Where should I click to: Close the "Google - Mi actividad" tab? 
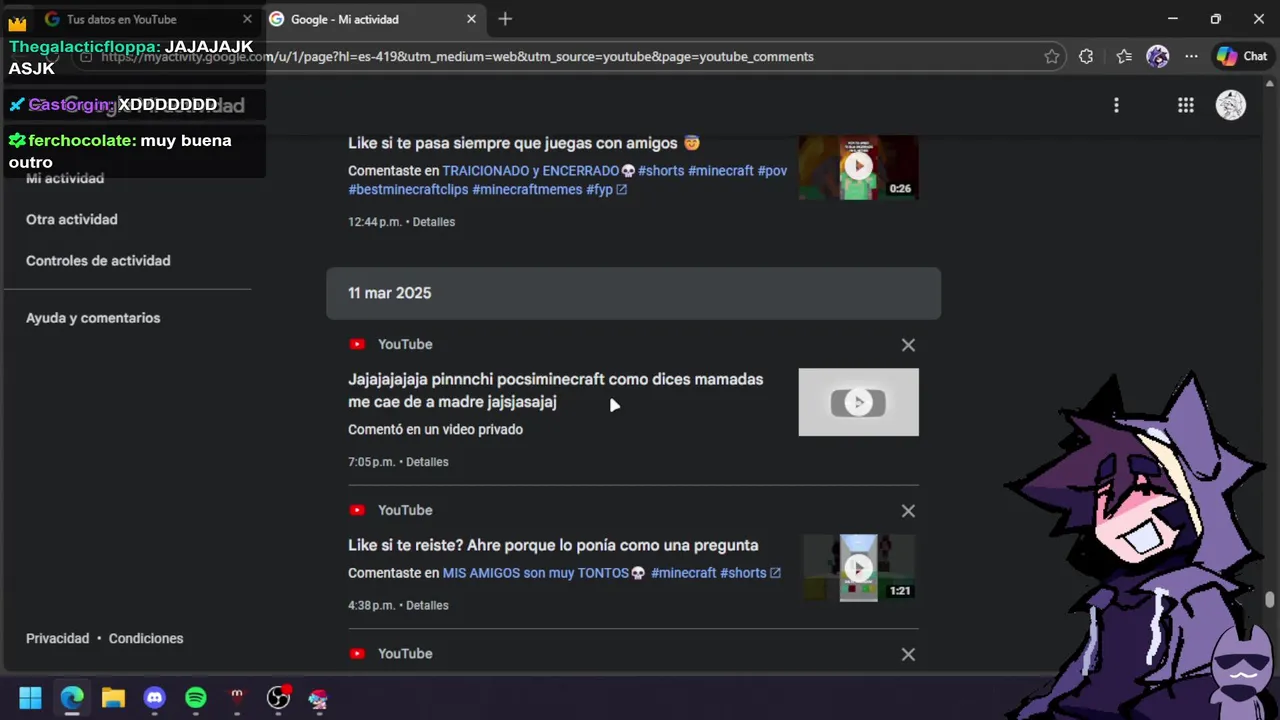pos(471,19)
